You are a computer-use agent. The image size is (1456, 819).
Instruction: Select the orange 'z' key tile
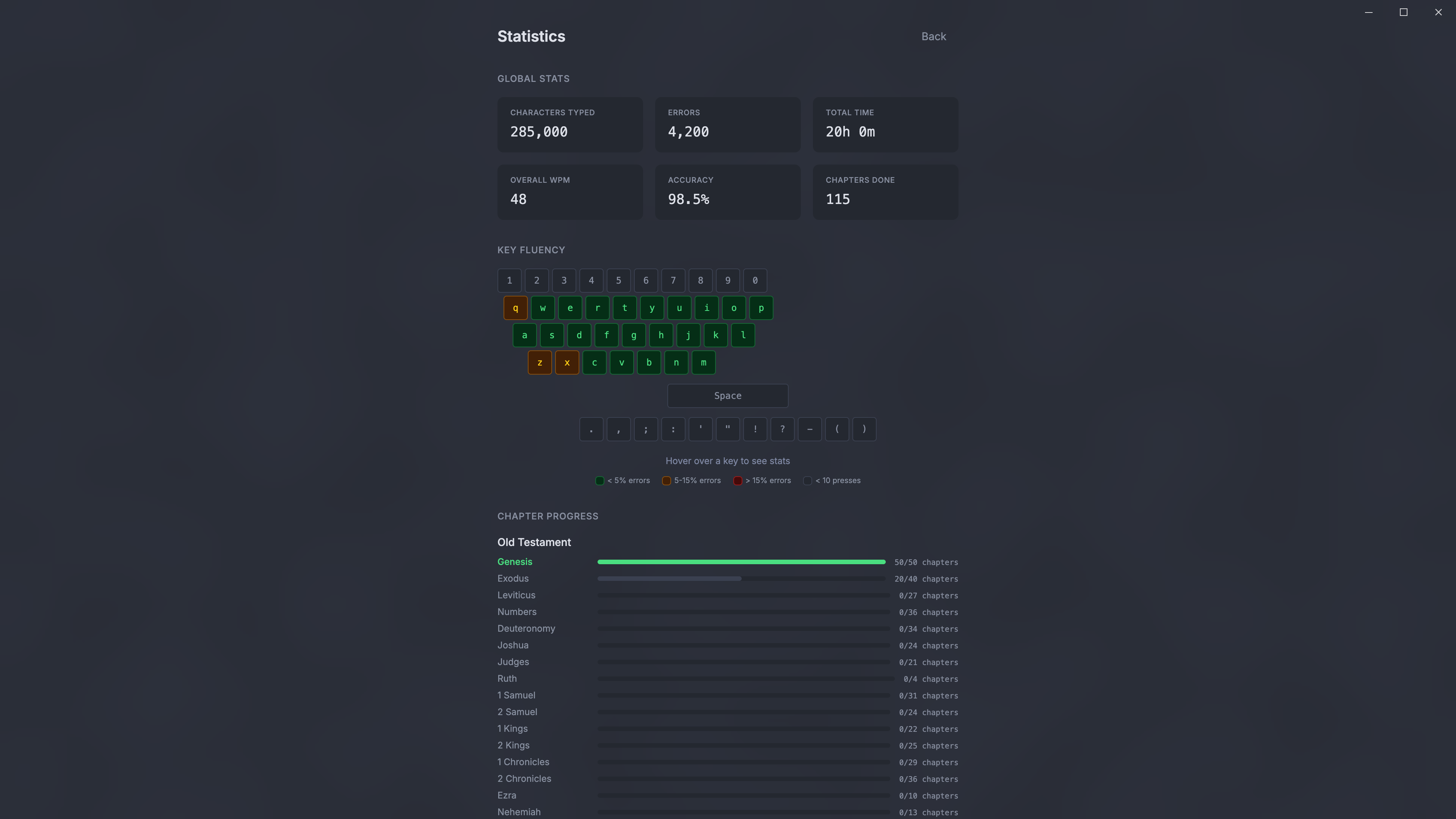click(540, 362)
